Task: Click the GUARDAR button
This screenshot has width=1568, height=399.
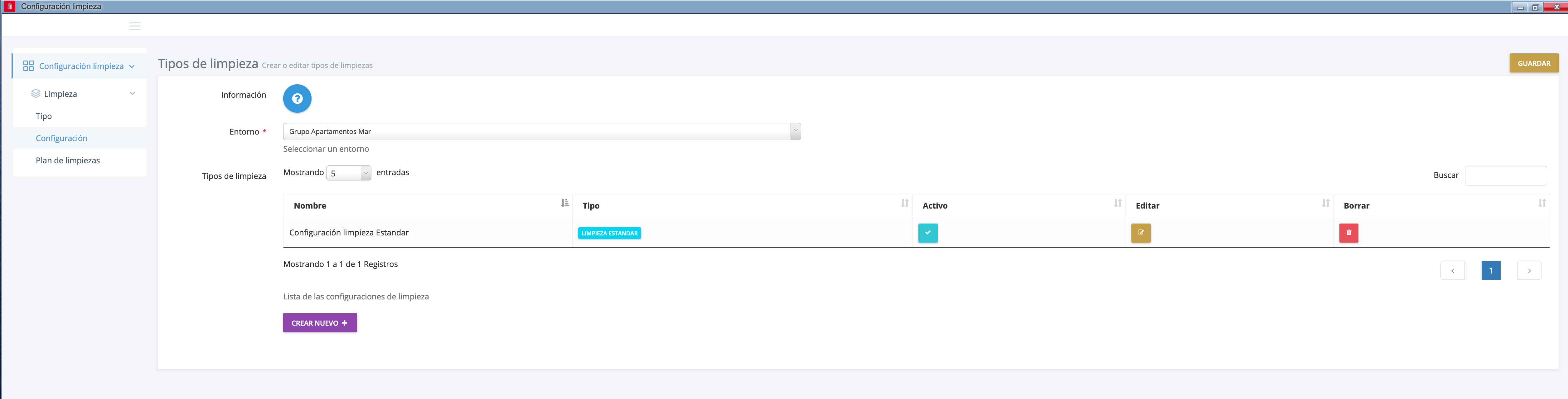Action: [1533, 63]
